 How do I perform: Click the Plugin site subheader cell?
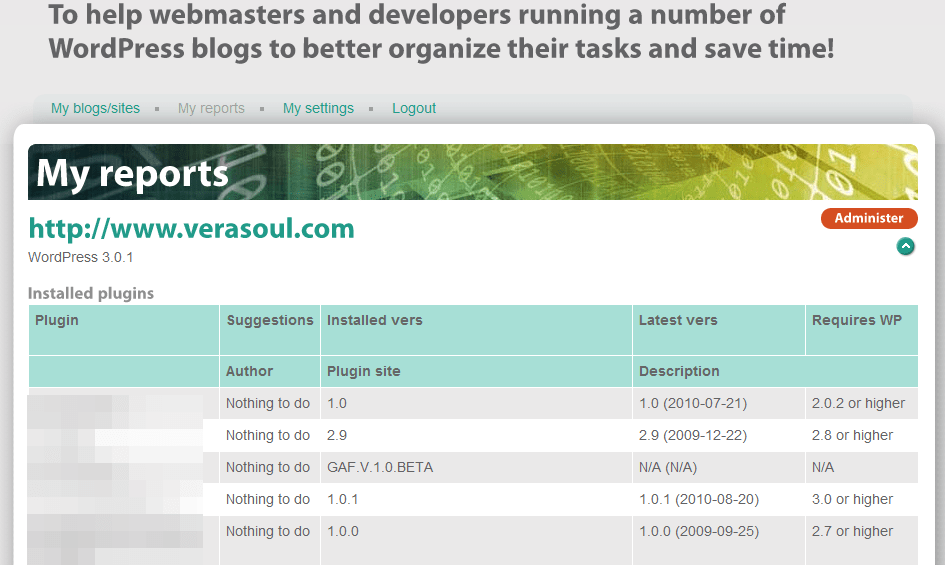363,371
